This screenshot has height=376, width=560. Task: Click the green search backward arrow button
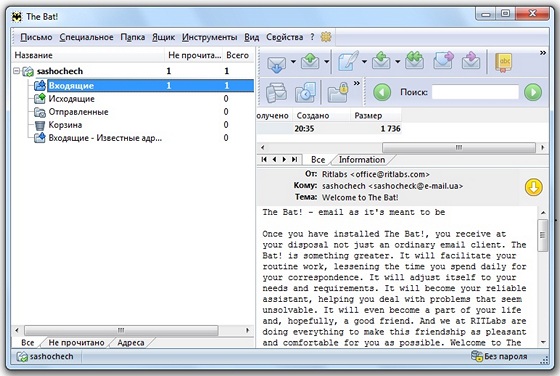(382, 92)
